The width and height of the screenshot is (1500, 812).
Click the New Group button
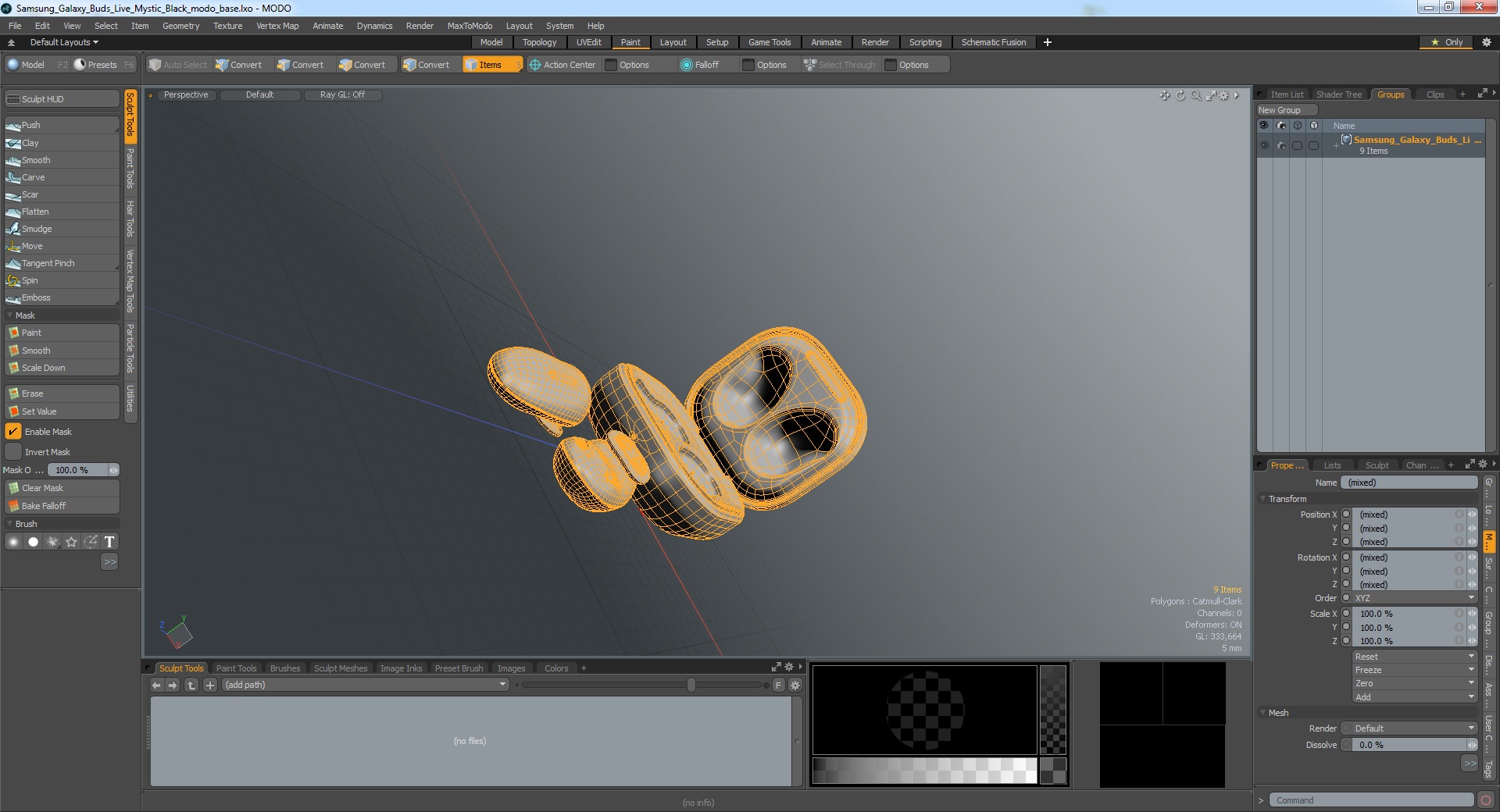1286,110
